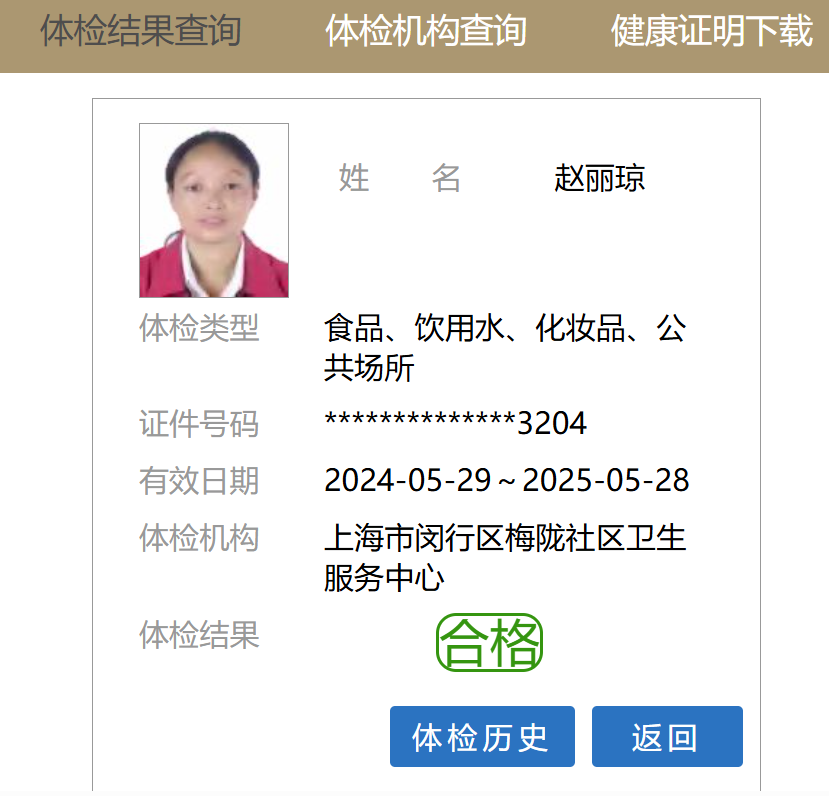
Task: Click the 姓名 field label
Action: (400, 178)
